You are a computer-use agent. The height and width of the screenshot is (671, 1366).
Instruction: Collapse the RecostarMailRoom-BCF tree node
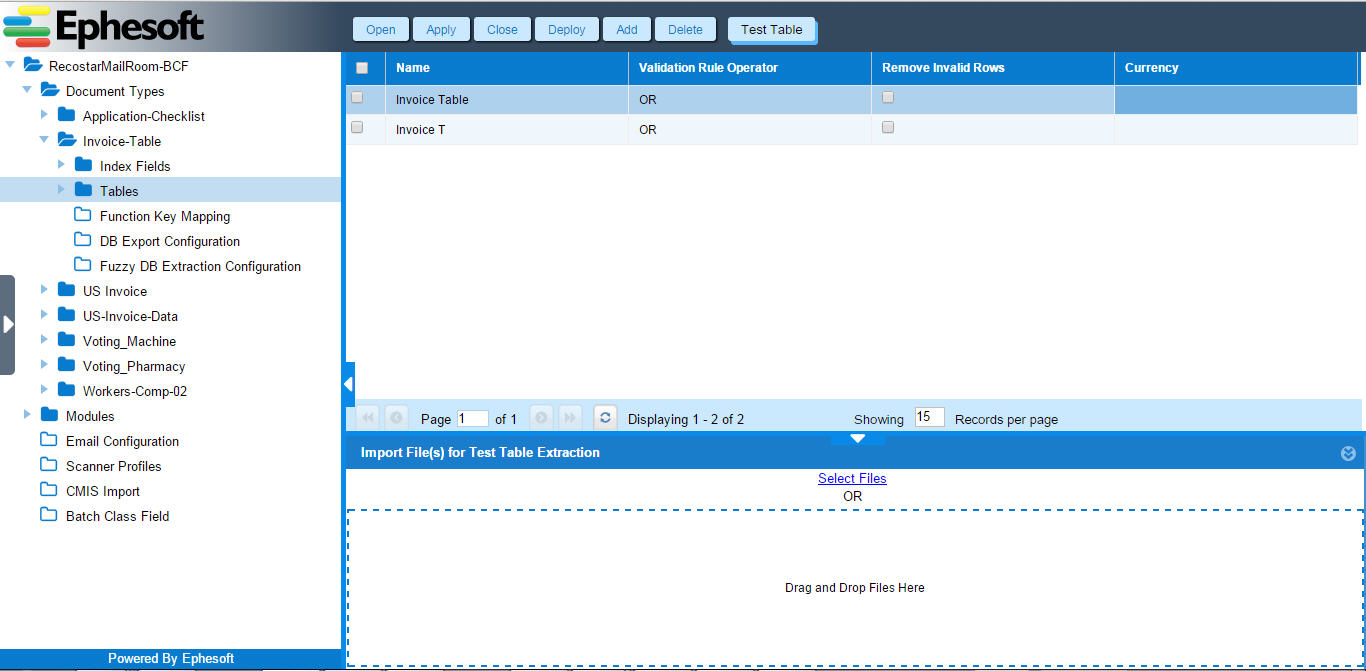tap(10, 66)
